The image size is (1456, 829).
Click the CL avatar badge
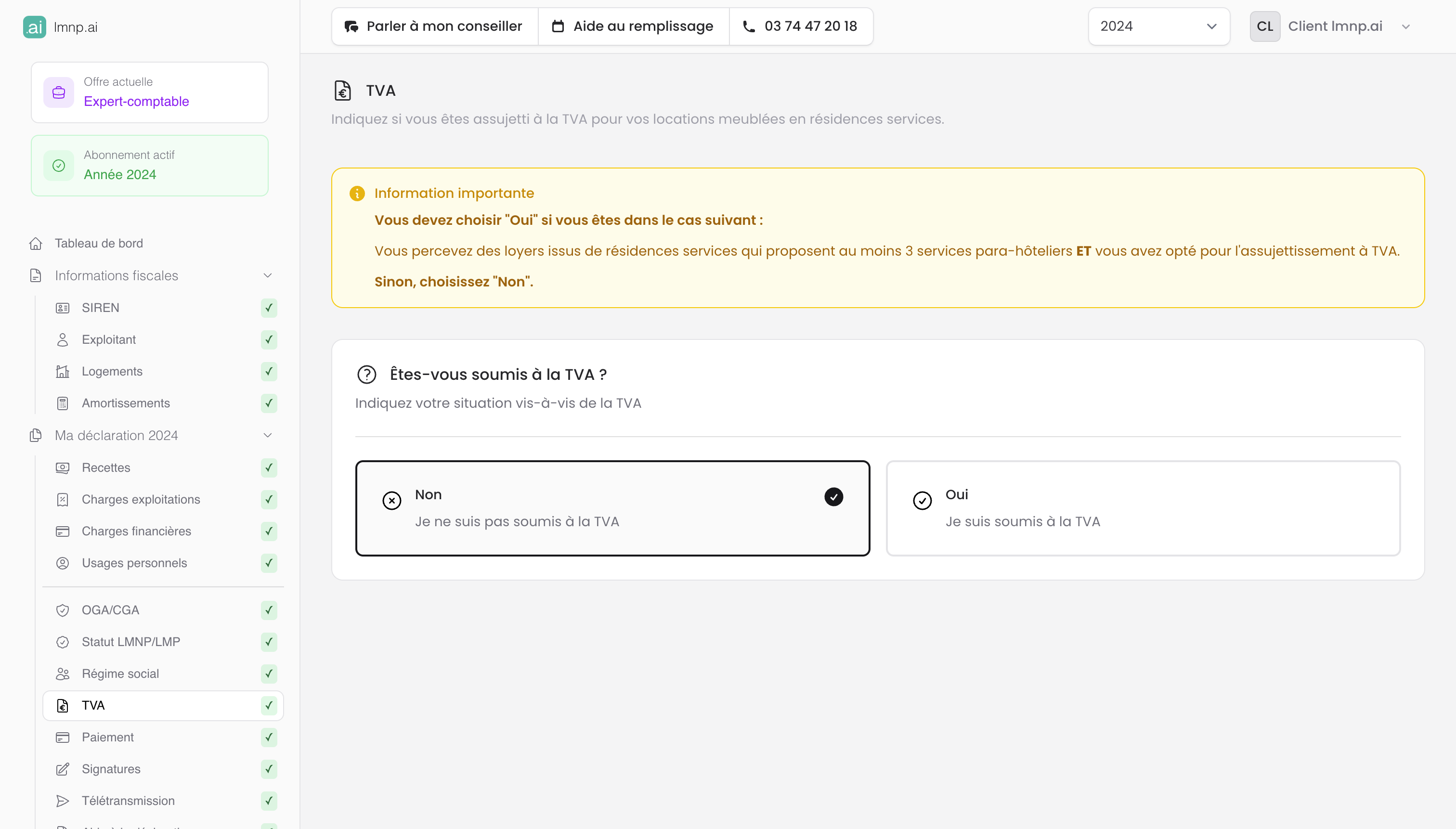click(x=1265, y=26)
